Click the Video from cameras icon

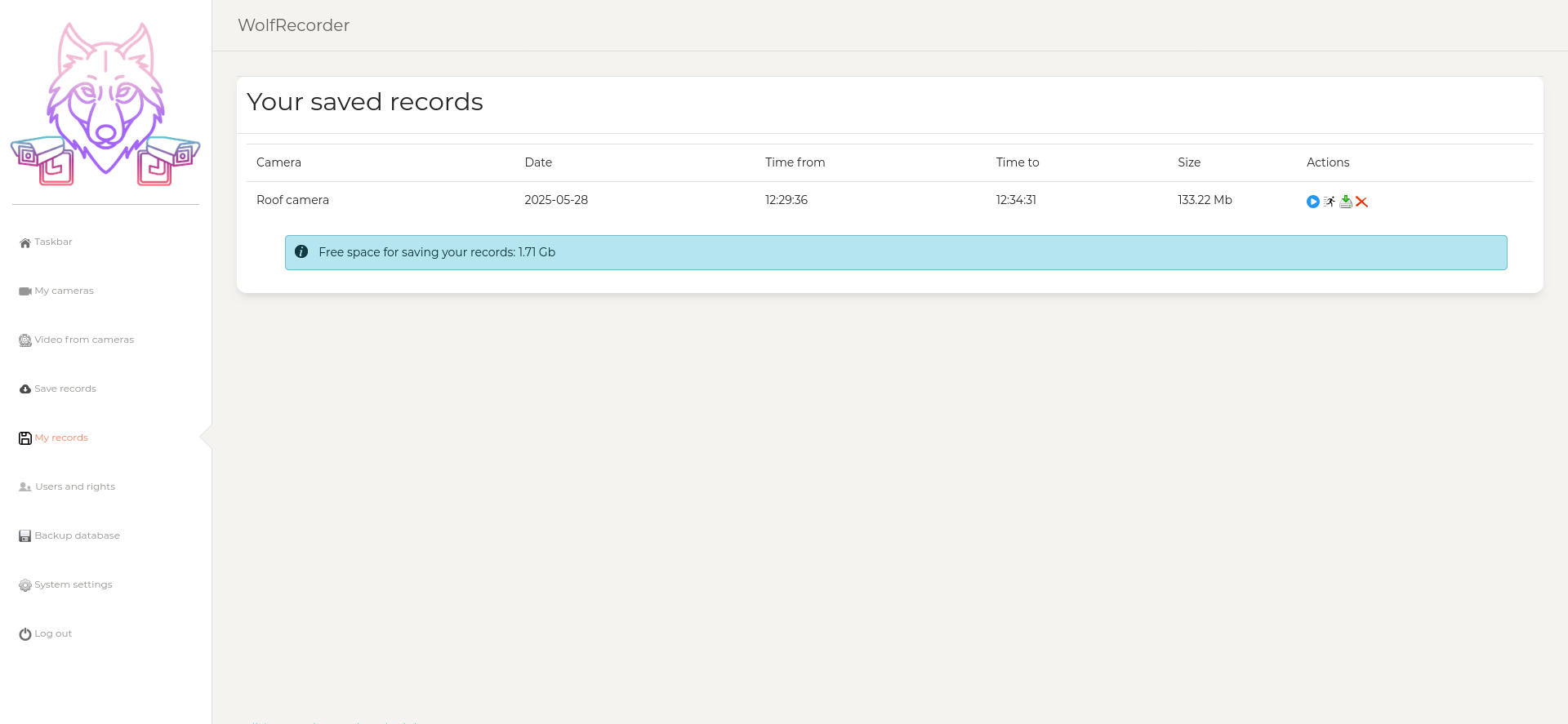tap(25, 340)
